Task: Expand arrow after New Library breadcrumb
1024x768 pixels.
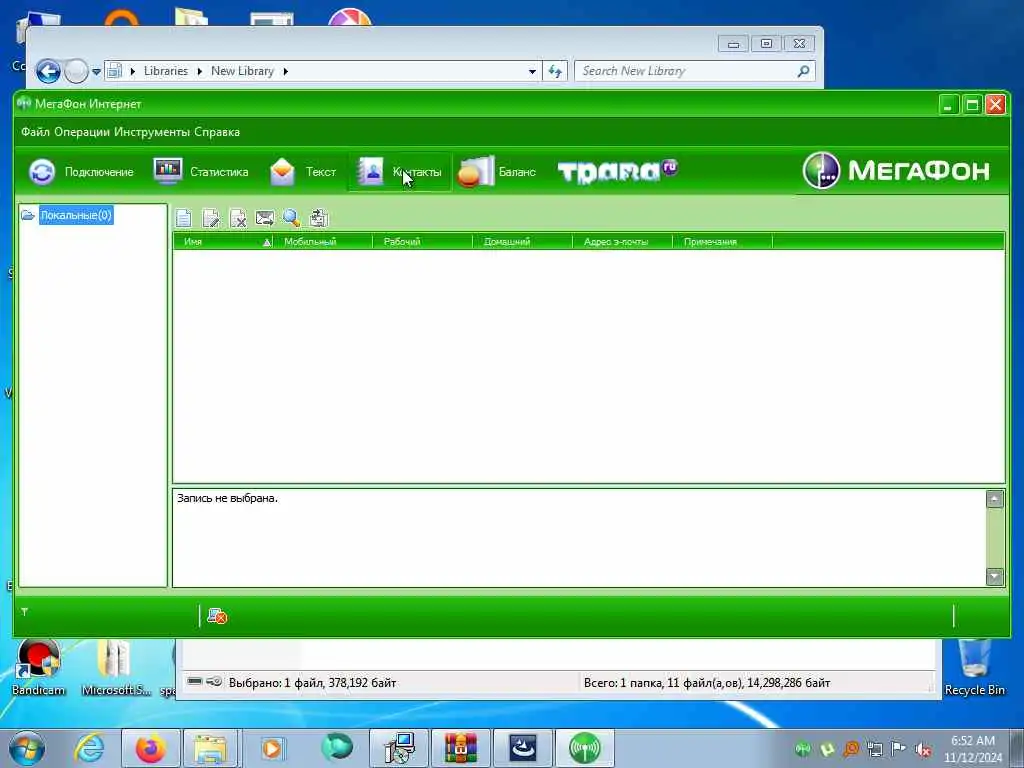Action: coord(285,71)
